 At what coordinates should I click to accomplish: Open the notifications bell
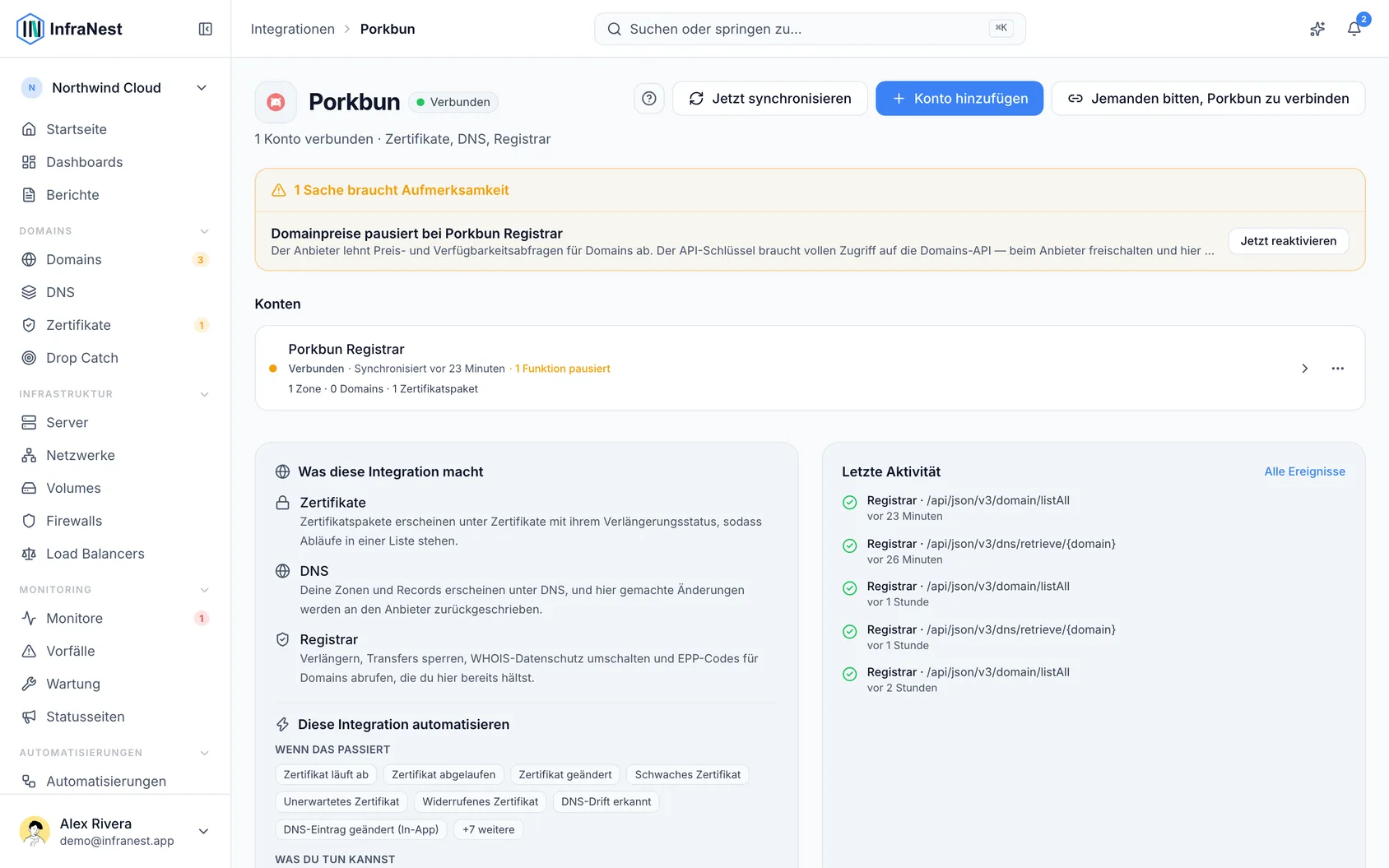point(1354,29)
